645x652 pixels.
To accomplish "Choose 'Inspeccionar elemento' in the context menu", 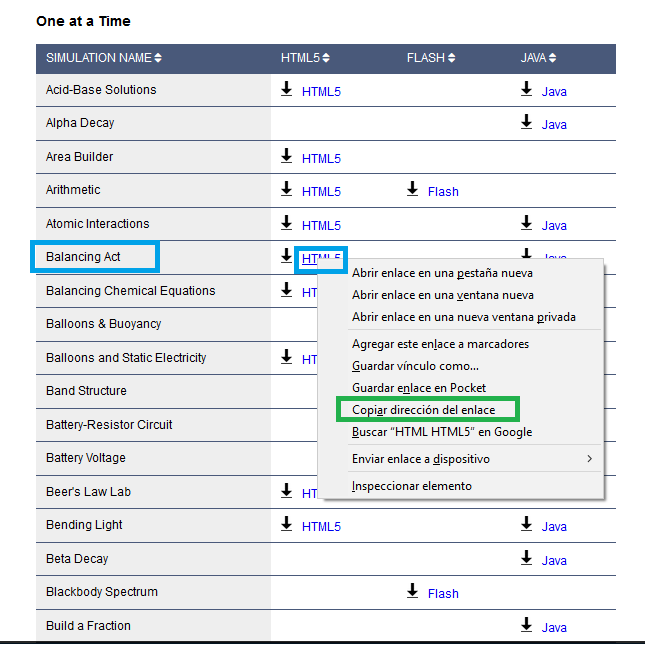I will (x=412, y=486).
